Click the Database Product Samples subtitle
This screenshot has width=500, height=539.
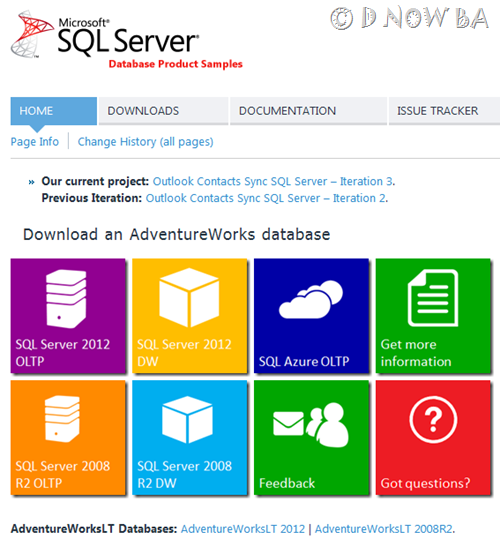click(176, 64)
